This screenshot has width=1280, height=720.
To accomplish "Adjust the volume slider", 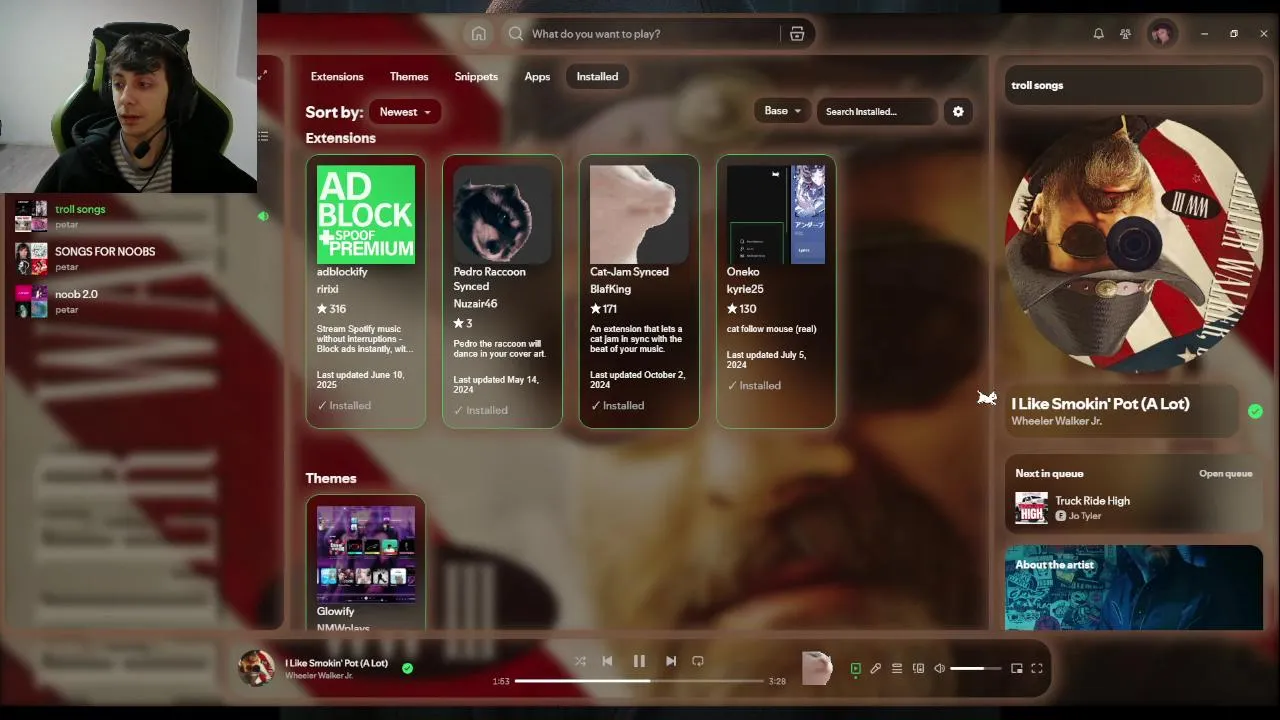I will tap(975, 669).
